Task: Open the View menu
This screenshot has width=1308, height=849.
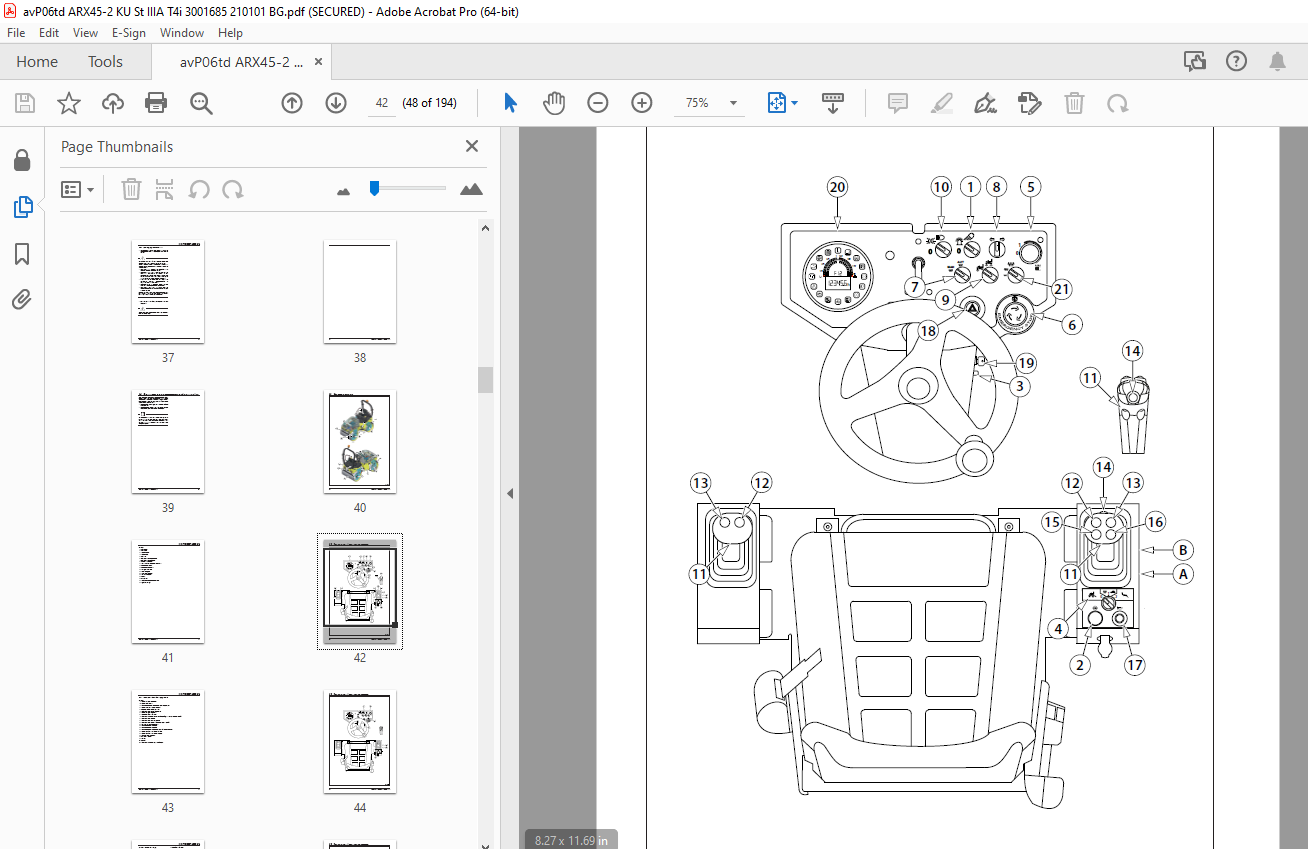Action: [86, 33]
